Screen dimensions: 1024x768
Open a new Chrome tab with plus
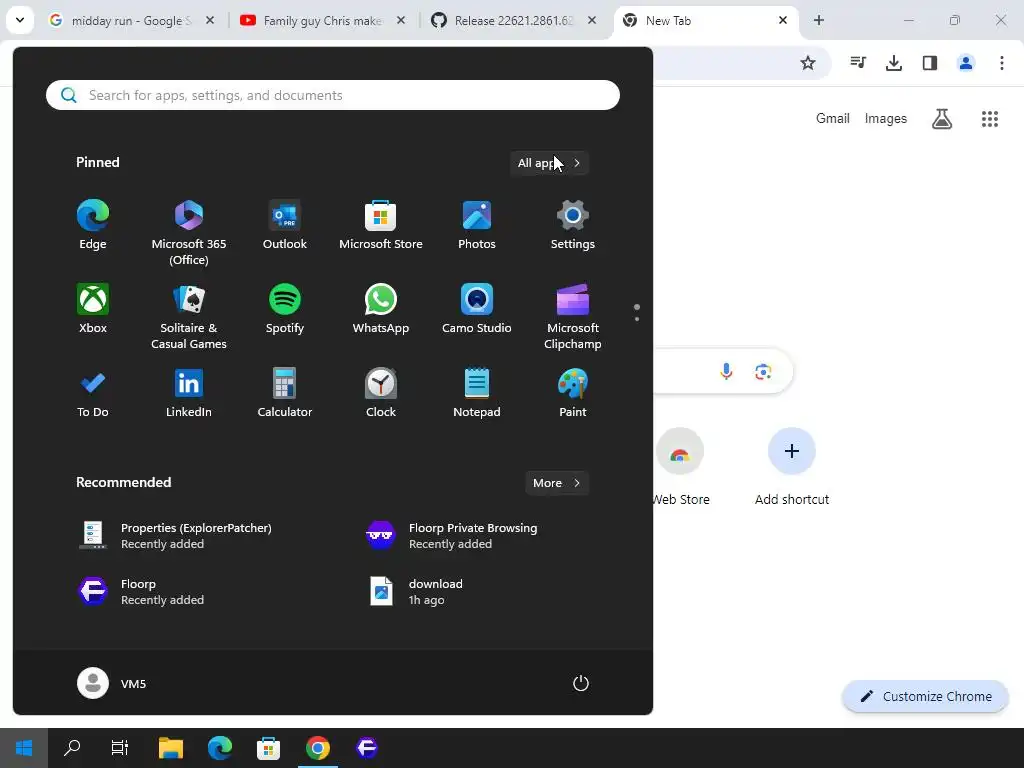tap(818, 20)
